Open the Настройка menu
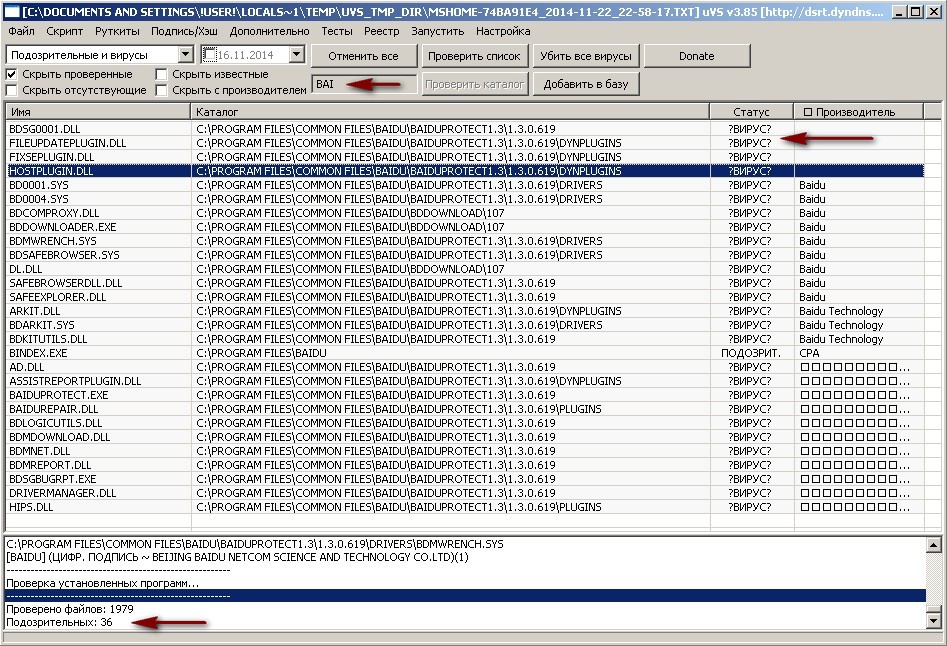Image resolution: width=947 pixels, height=646 pixels. pyautogui.click(x=503, y=31)
